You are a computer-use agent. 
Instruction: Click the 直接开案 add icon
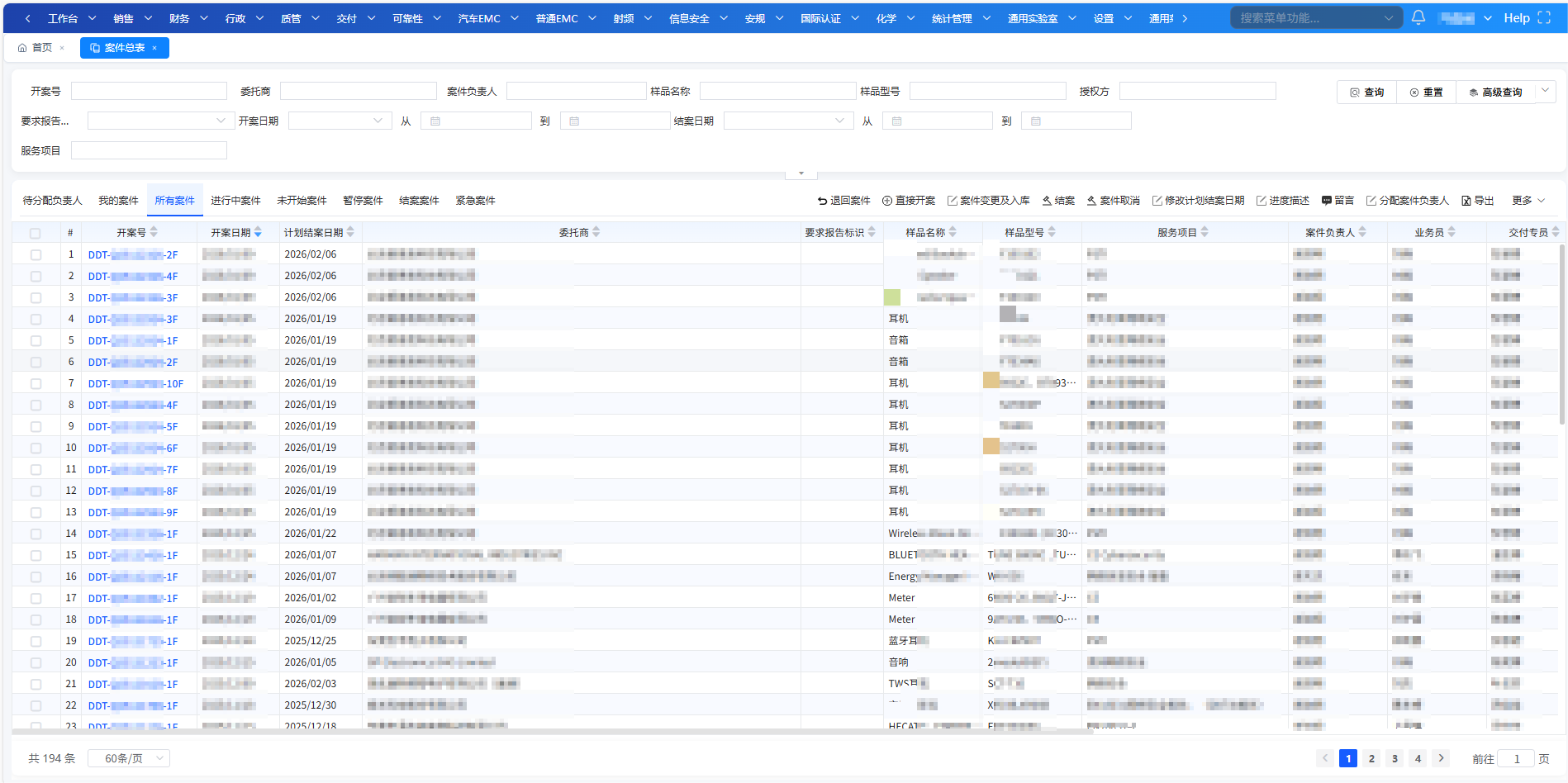click(x=887, y=201)
